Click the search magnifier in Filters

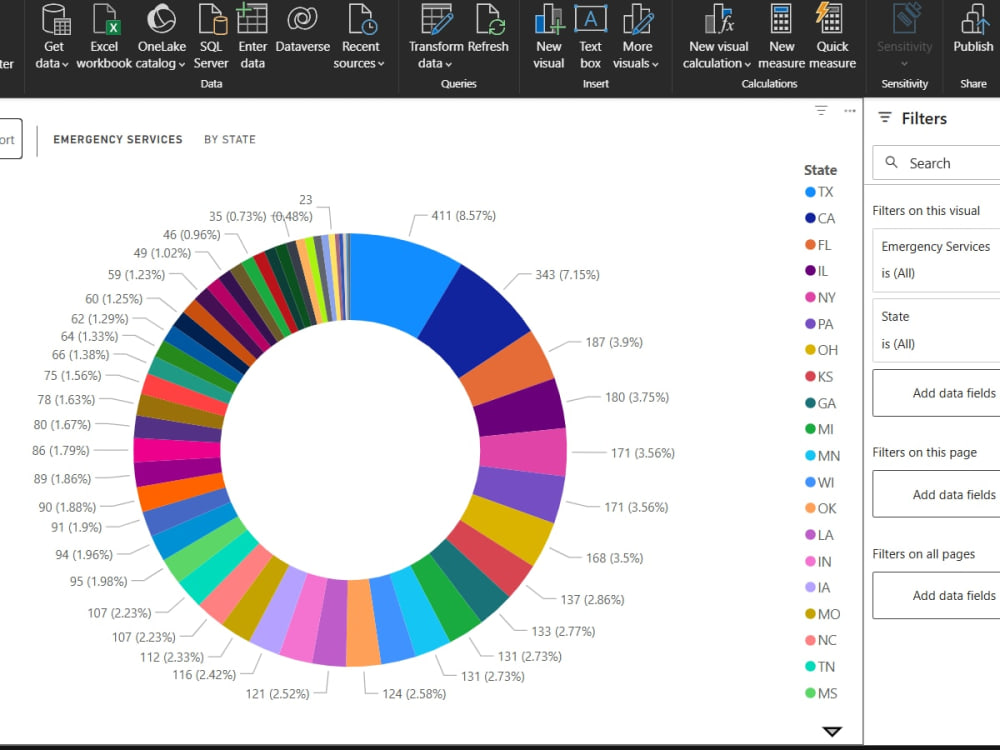892,162
